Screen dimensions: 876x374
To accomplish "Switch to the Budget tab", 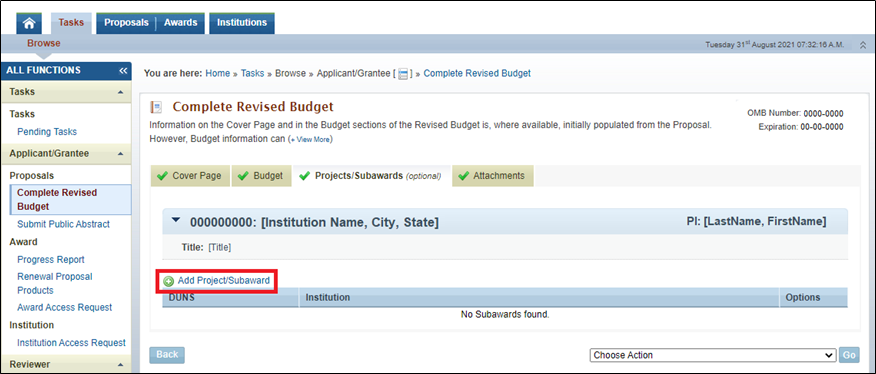I will point(261,176).
